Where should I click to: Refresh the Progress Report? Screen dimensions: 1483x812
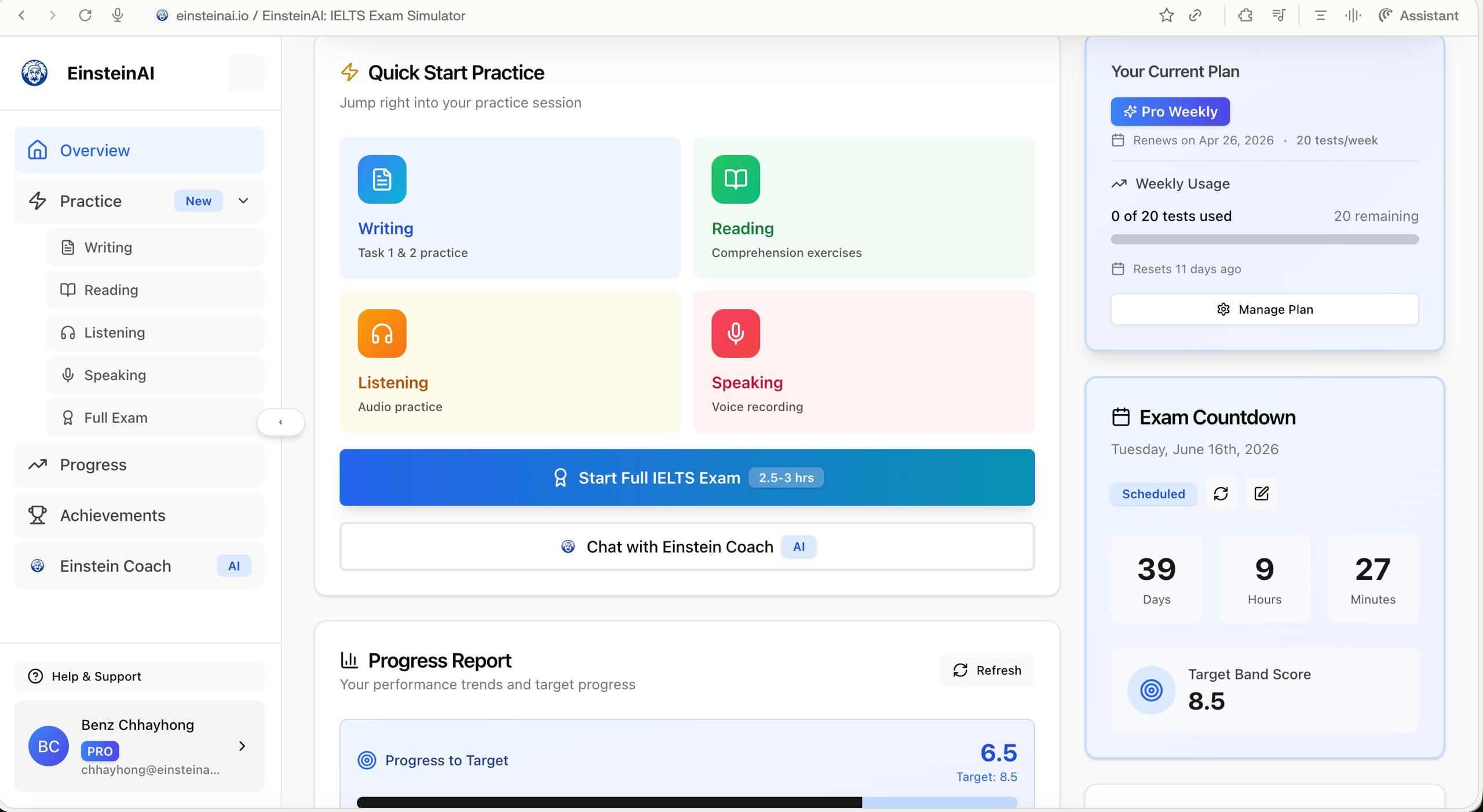(987, 670)
